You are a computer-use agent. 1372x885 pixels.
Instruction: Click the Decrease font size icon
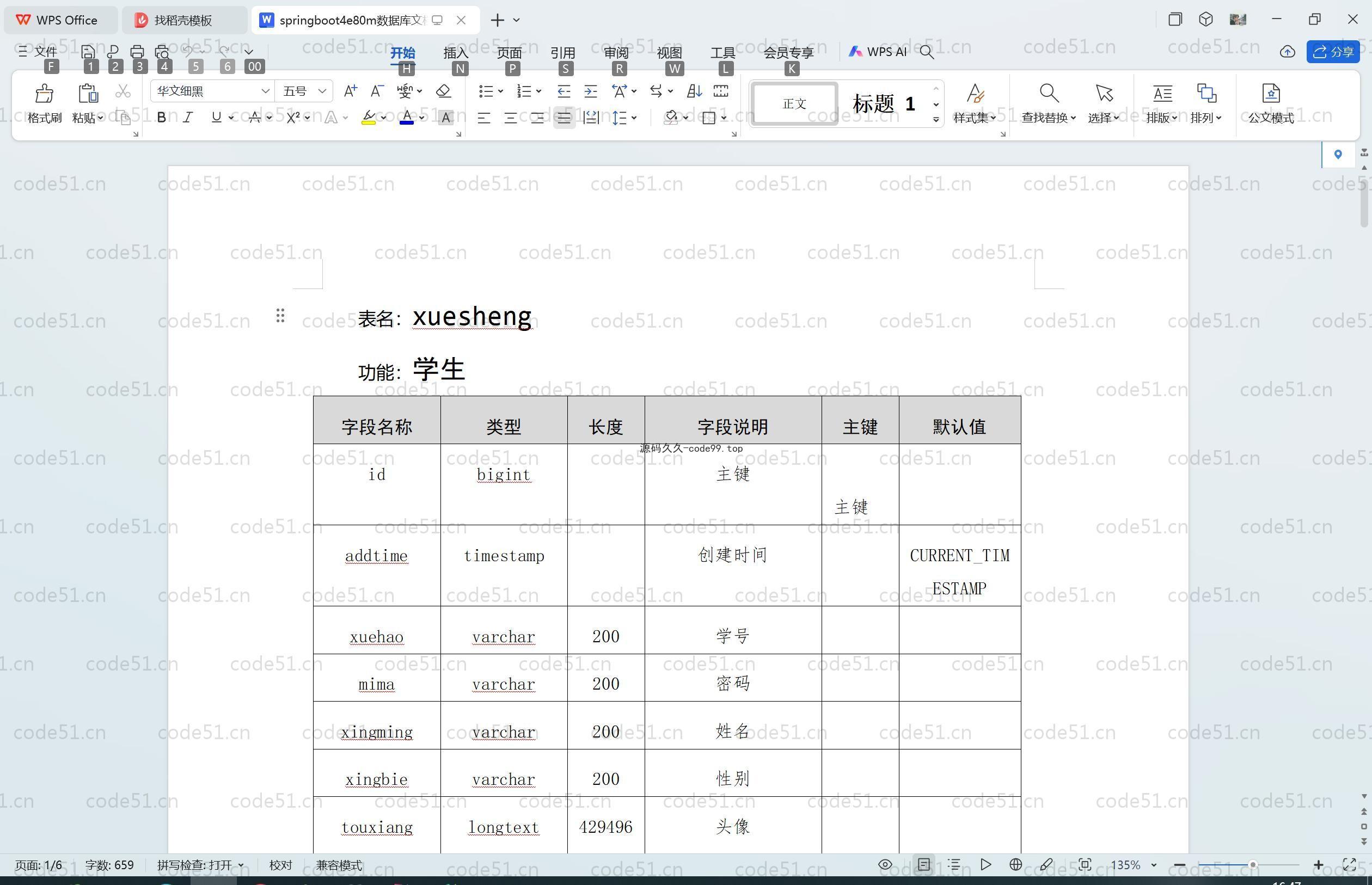[x=376, y=91]
